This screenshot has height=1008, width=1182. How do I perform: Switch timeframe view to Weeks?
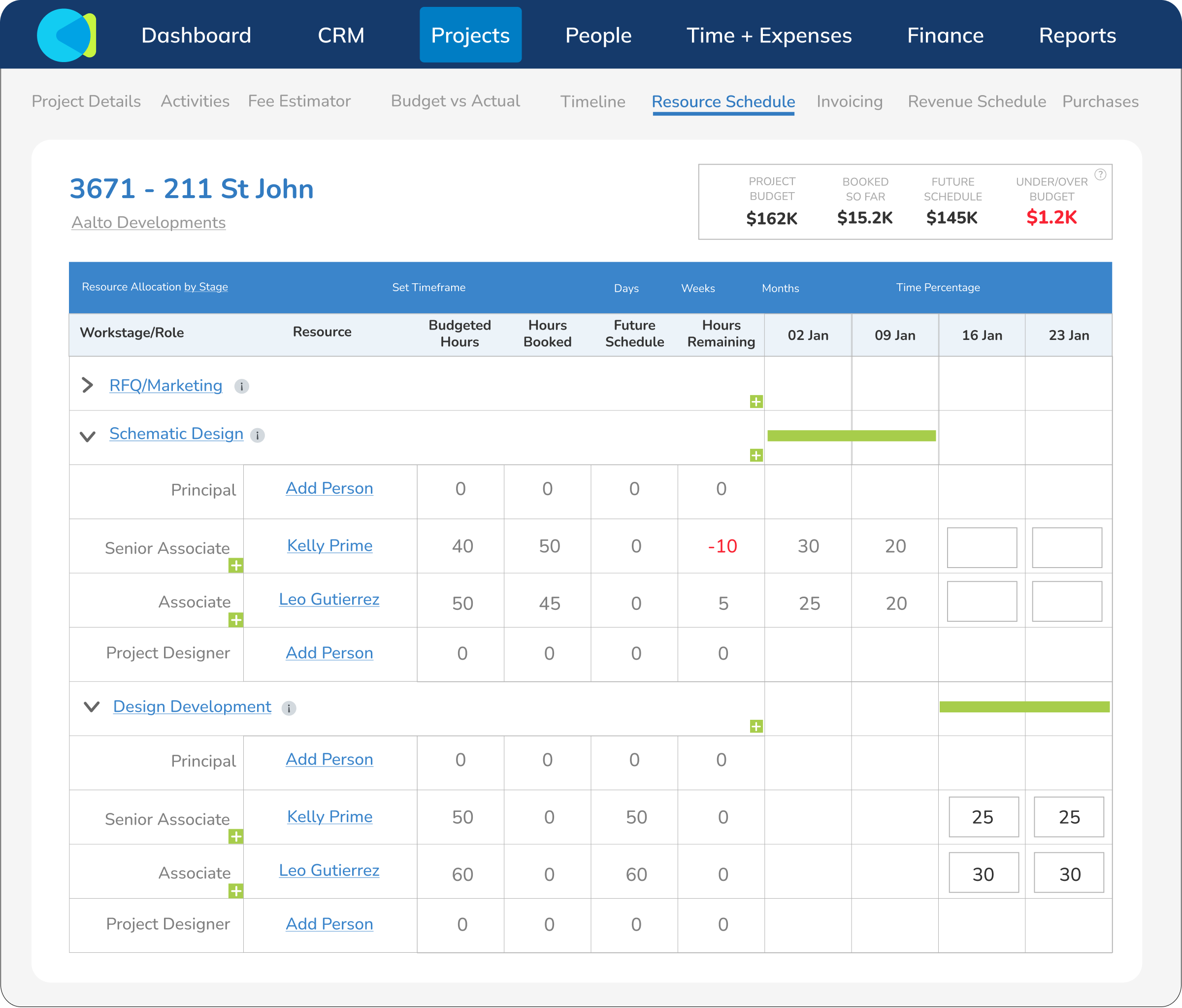(698, 288)
